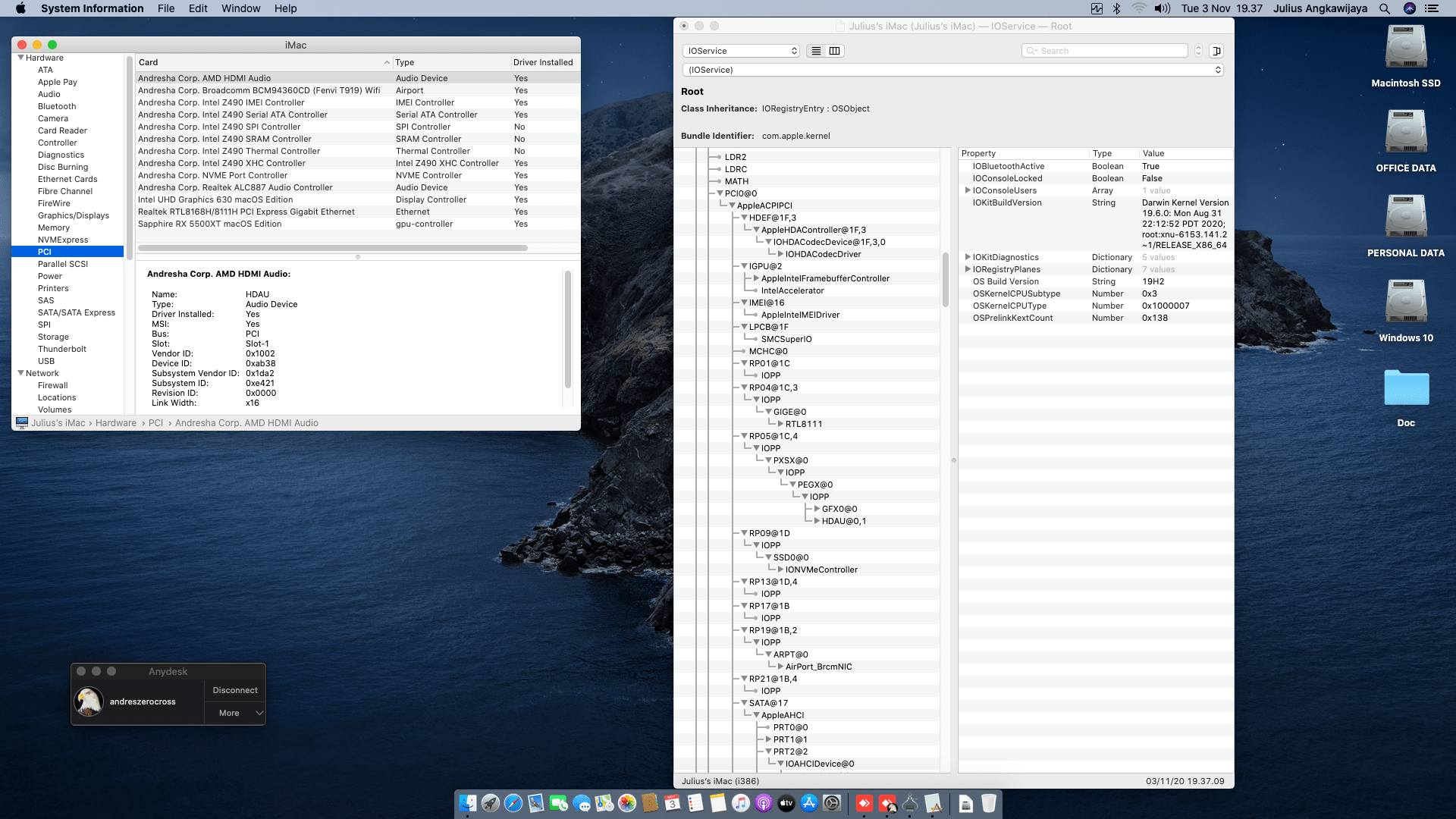Open Safari in the Dock
The width and height of the screenshot is (1456, 819).
[x=513, y=803]
